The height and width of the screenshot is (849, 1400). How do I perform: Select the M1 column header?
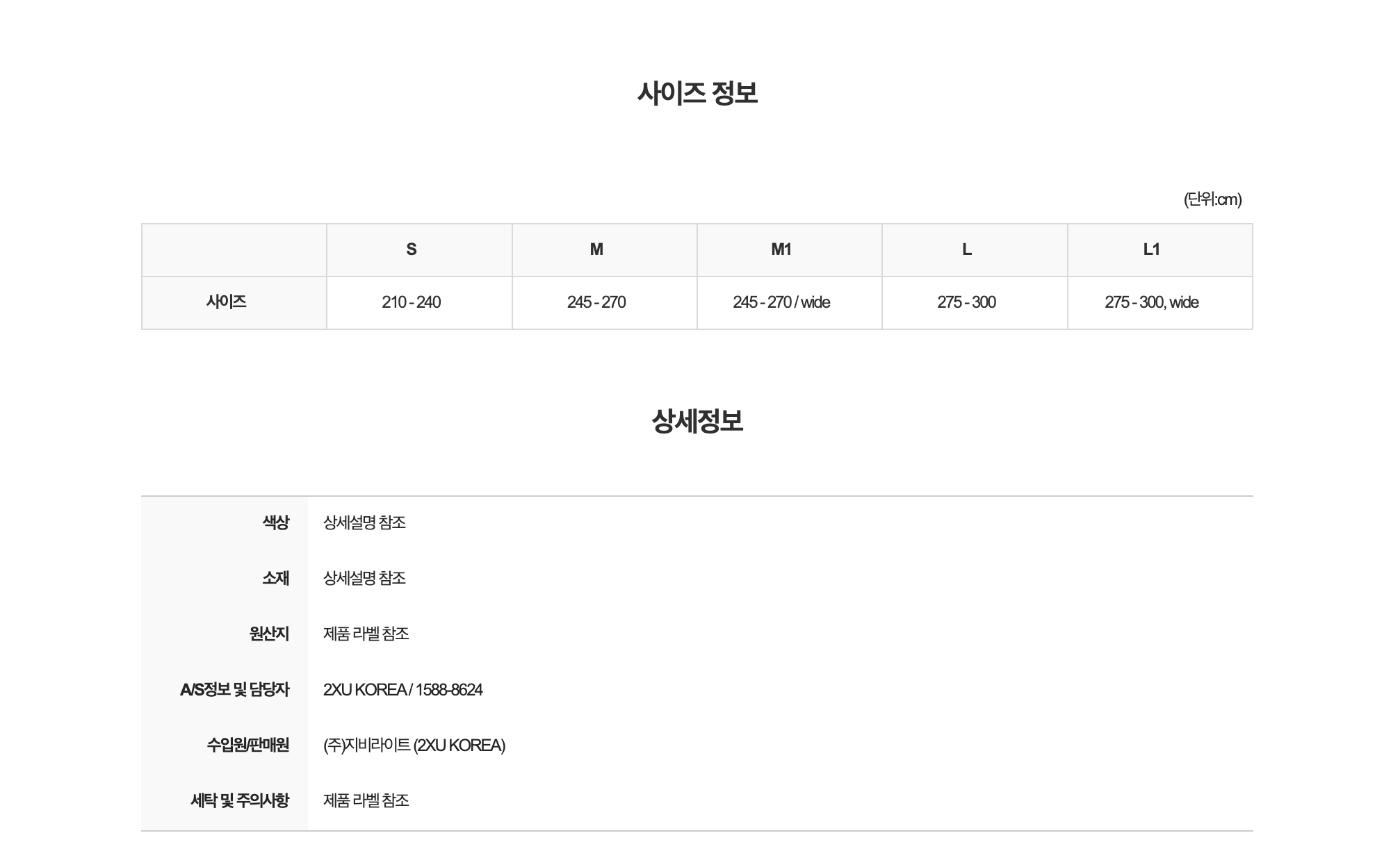pyautogui.click(x=781, y=249)
